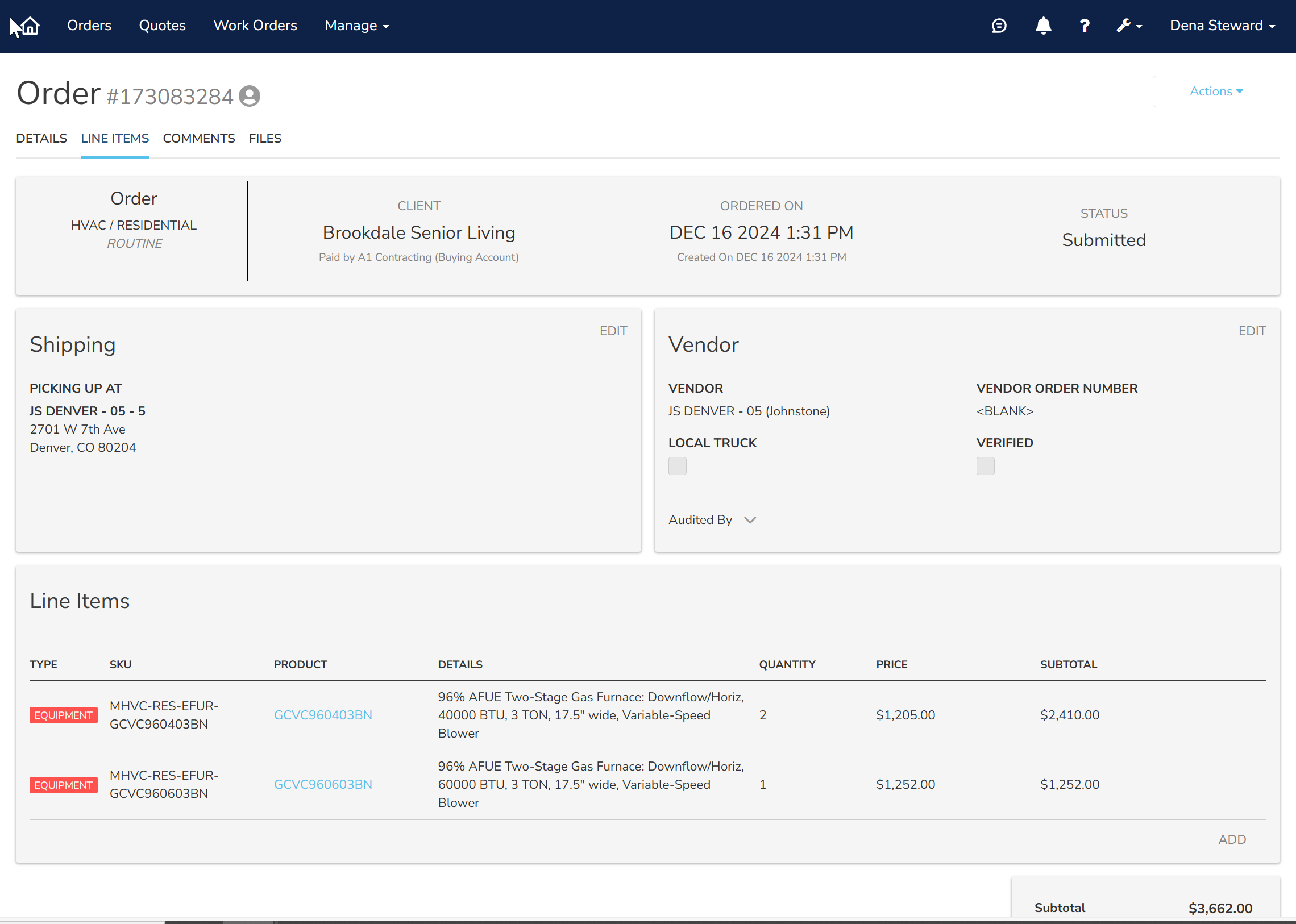Open product link GCVC960403BN
This screenshot has height=924, width=1296.
(x=323, y=715)
